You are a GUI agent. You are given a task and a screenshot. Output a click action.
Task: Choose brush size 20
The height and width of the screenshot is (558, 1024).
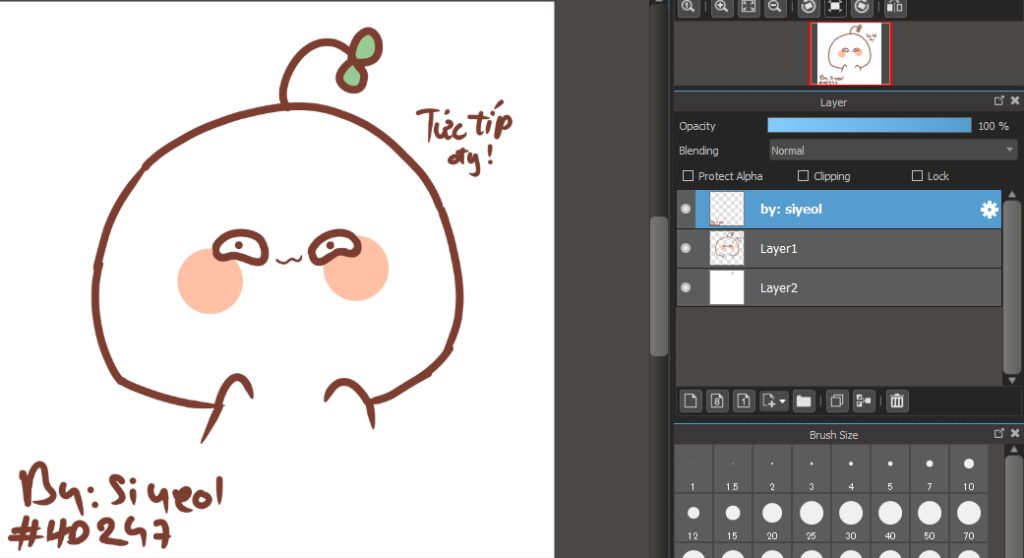[x=772, y=518]
